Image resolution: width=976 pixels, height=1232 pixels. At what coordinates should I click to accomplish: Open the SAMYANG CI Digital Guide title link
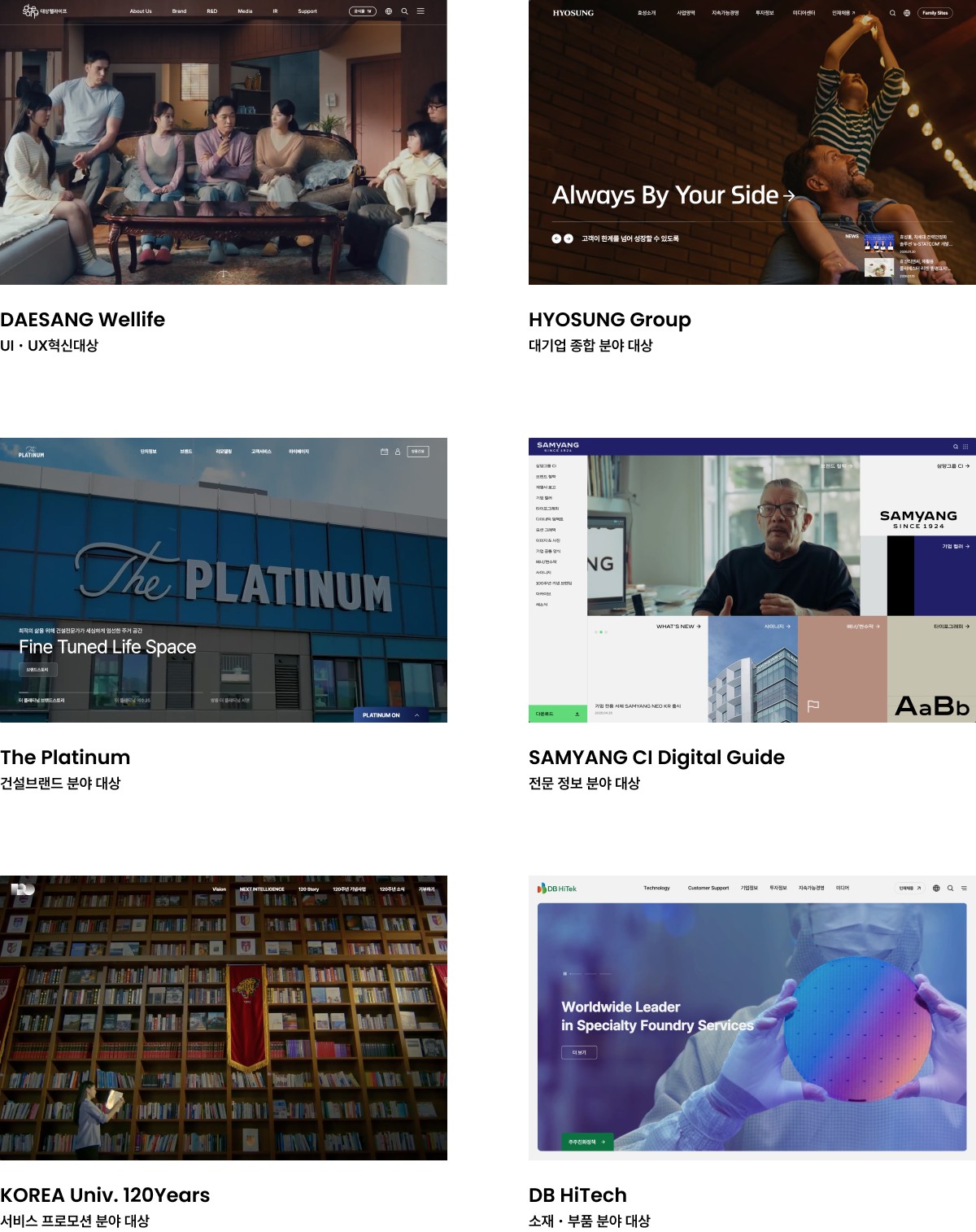(656, 757)
